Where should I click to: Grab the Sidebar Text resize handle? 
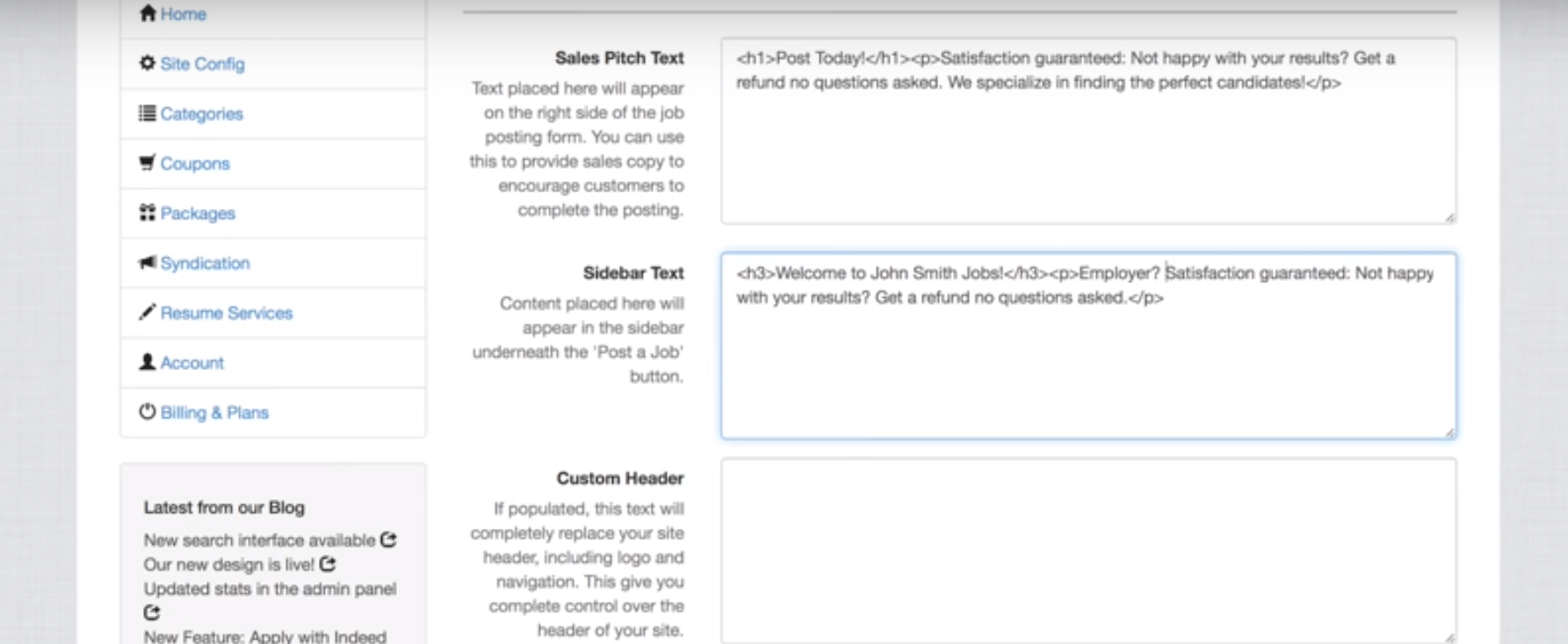click(x=1449, y=431)
